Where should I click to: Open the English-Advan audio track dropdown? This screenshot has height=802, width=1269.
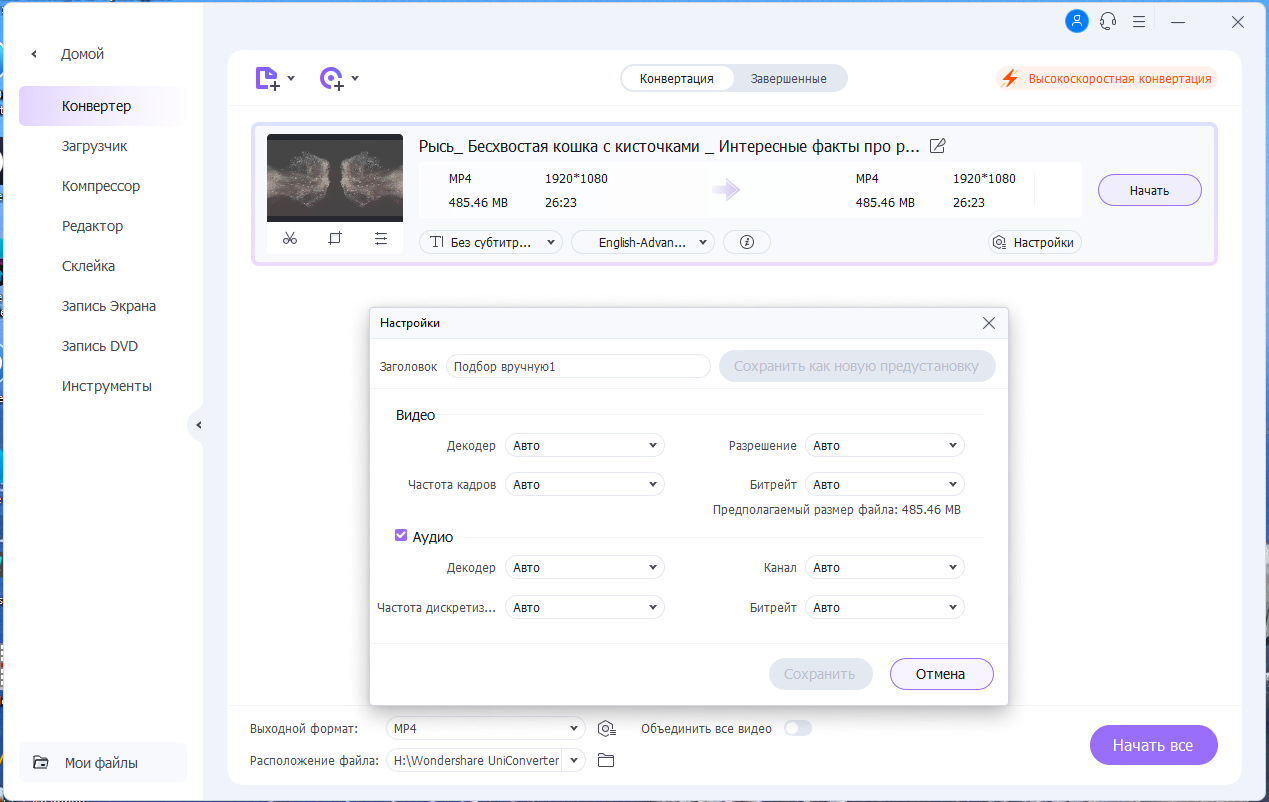pyautogui.click(x=643, y=242)
